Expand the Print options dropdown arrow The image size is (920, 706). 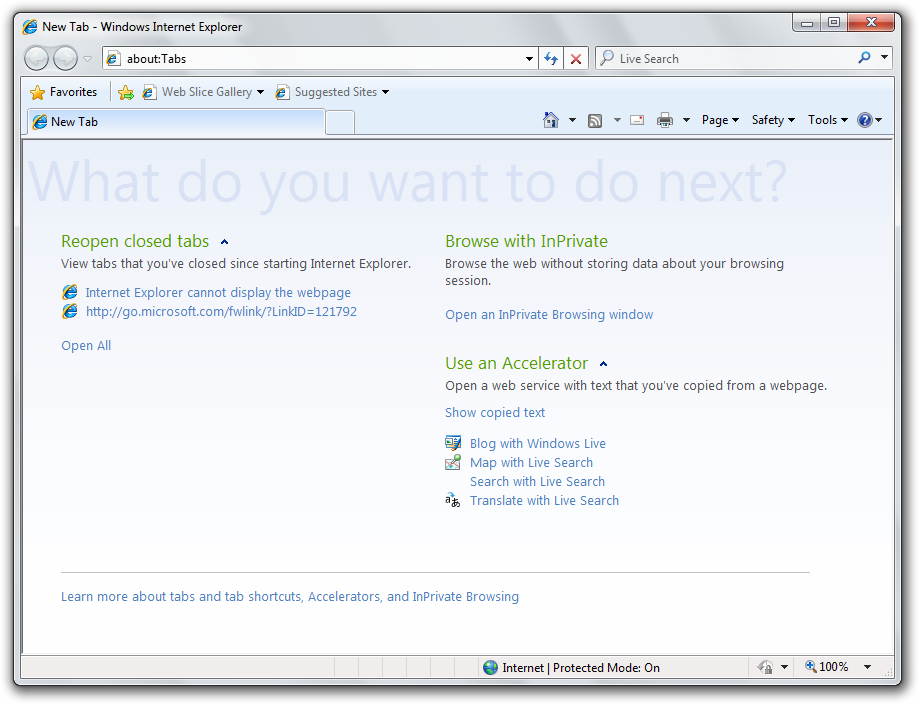coord(686,120)
